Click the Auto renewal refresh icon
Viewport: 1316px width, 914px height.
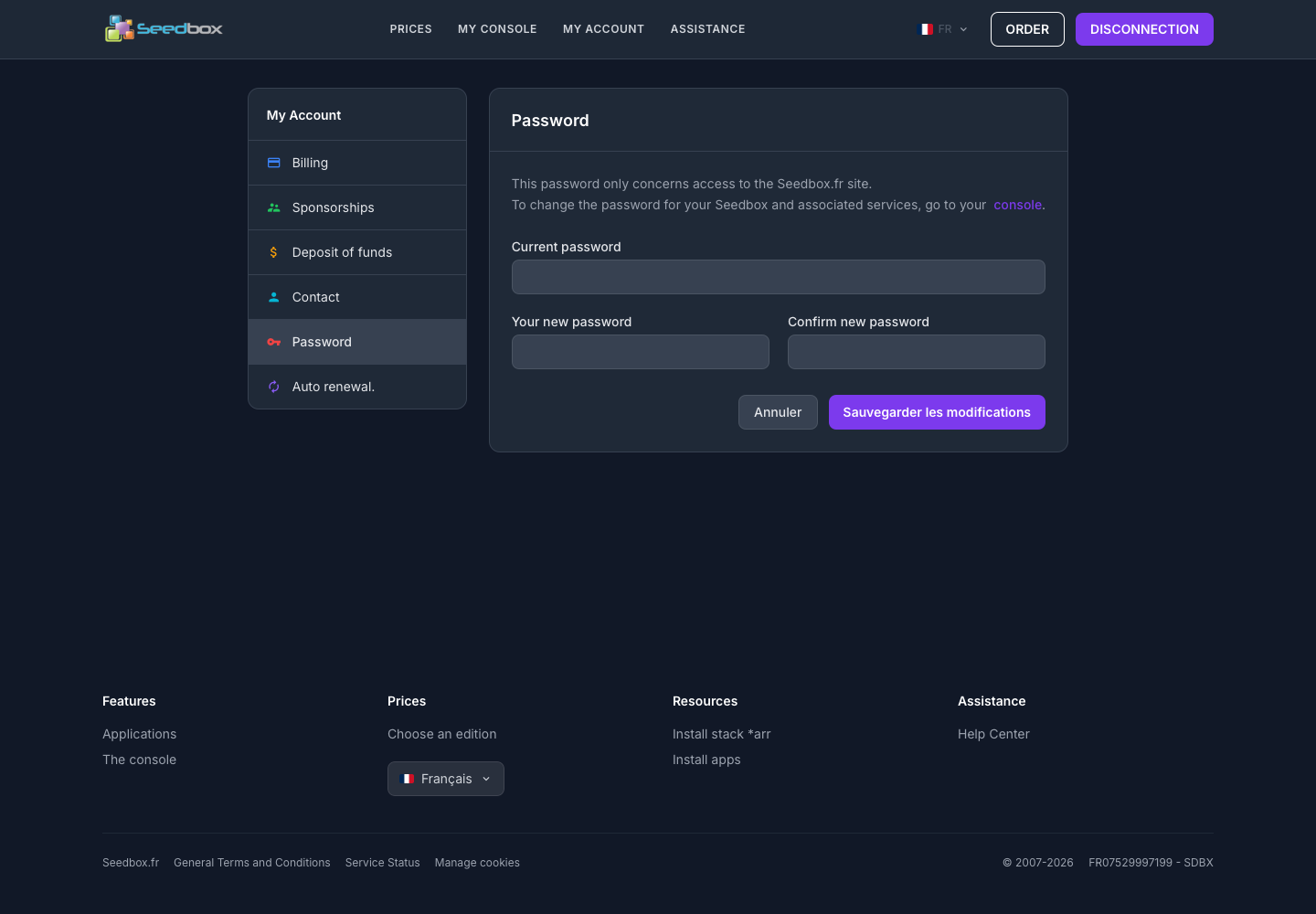(273, 387)
